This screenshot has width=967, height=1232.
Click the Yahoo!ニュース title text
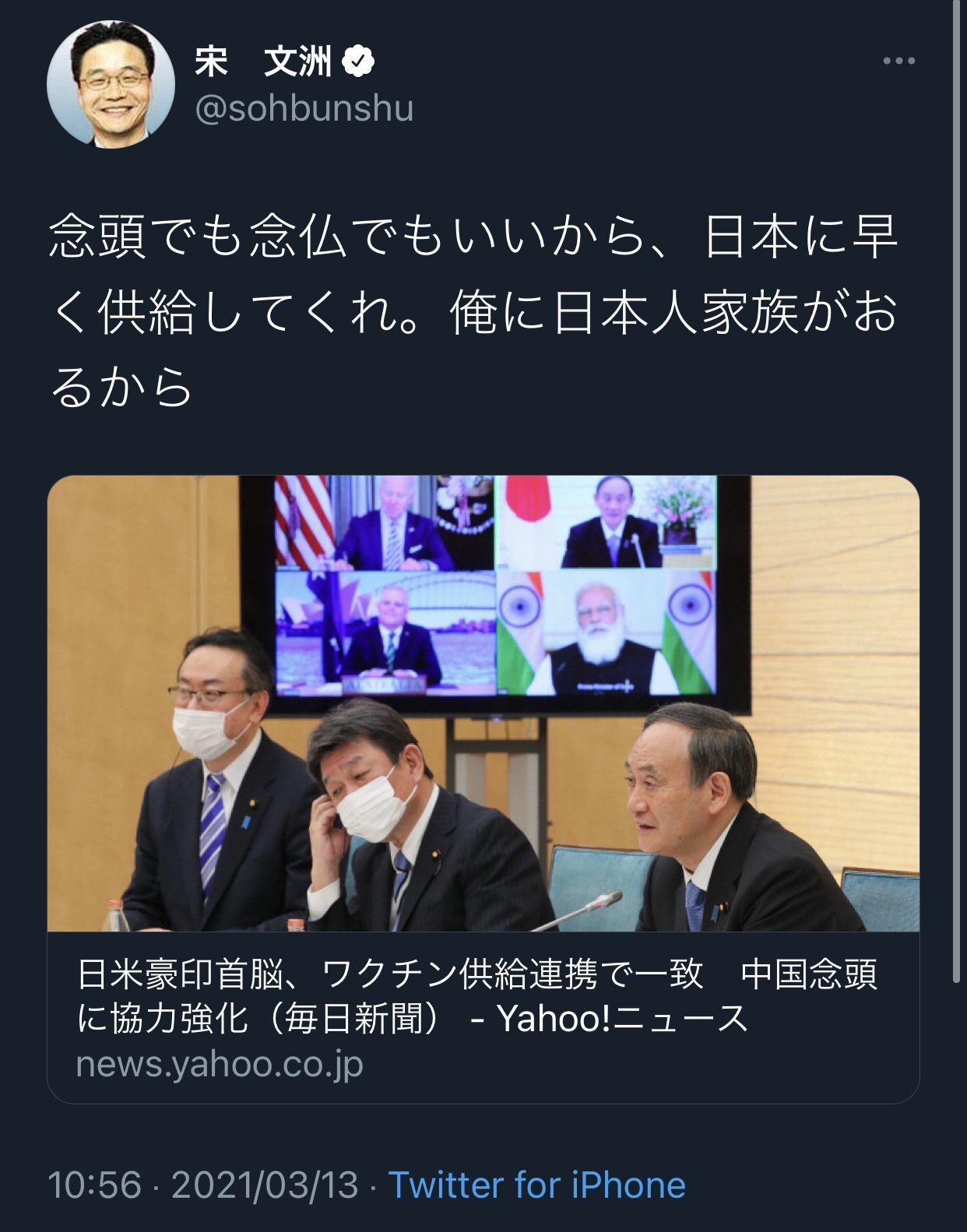pyautogui.click(x=621, y=1018)
